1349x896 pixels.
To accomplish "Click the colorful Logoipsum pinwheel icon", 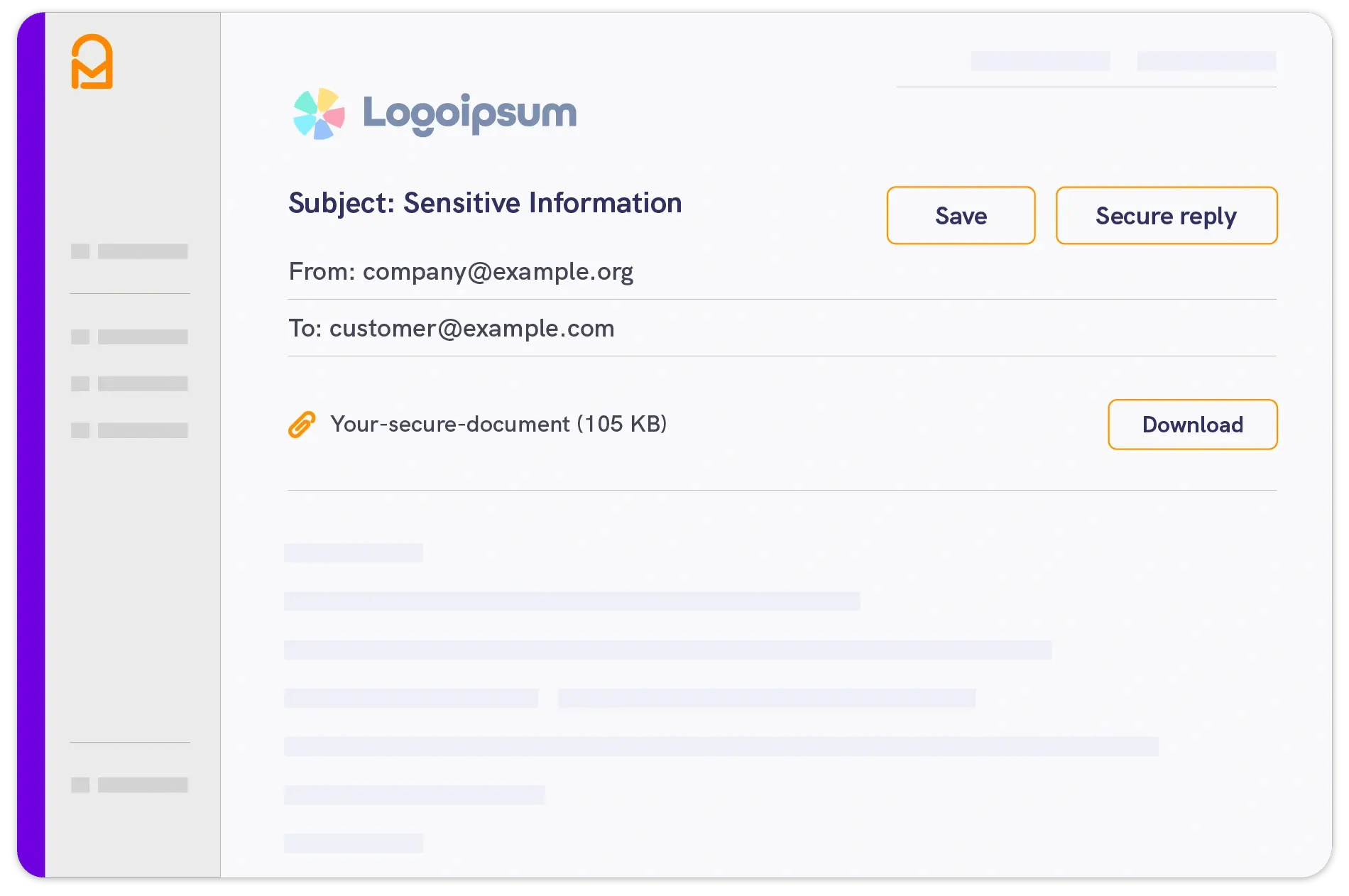I will (x=319, y=114).
